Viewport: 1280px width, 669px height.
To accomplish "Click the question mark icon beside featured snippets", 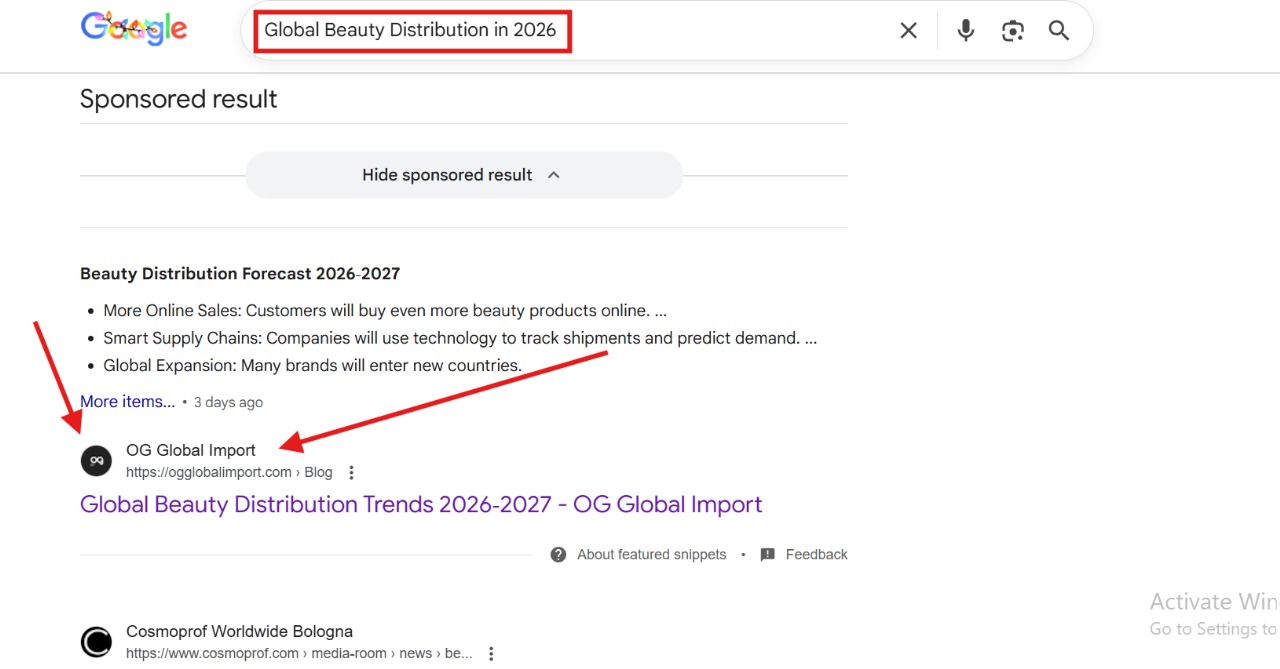I will (558, 555).
